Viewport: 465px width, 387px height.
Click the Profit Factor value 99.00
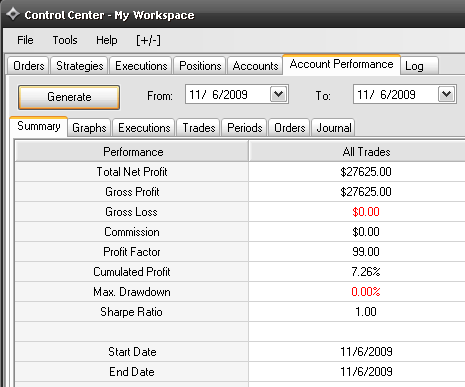[x=366, y=252]
